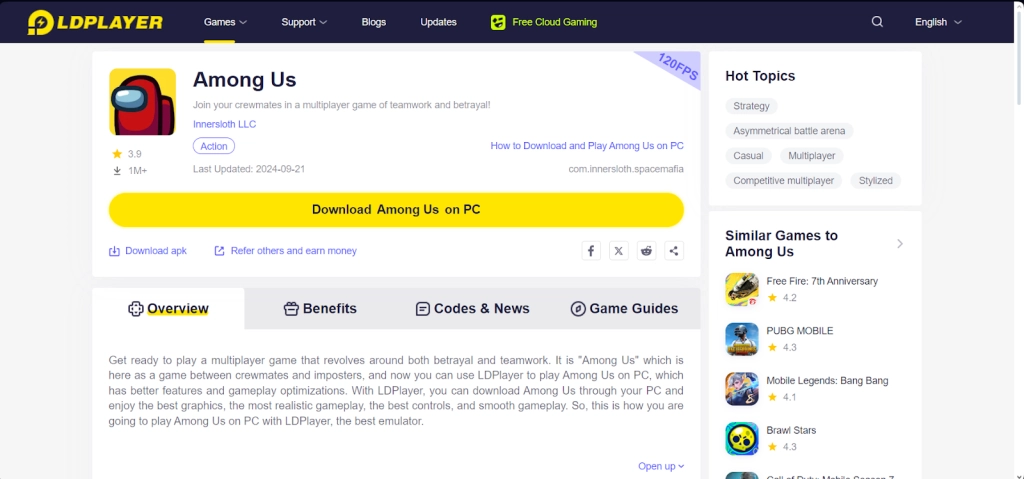This screenshot has width=1024, height=479.
Task: Click the Overview tab puzzle icon
Action: [x=135, y=308]
